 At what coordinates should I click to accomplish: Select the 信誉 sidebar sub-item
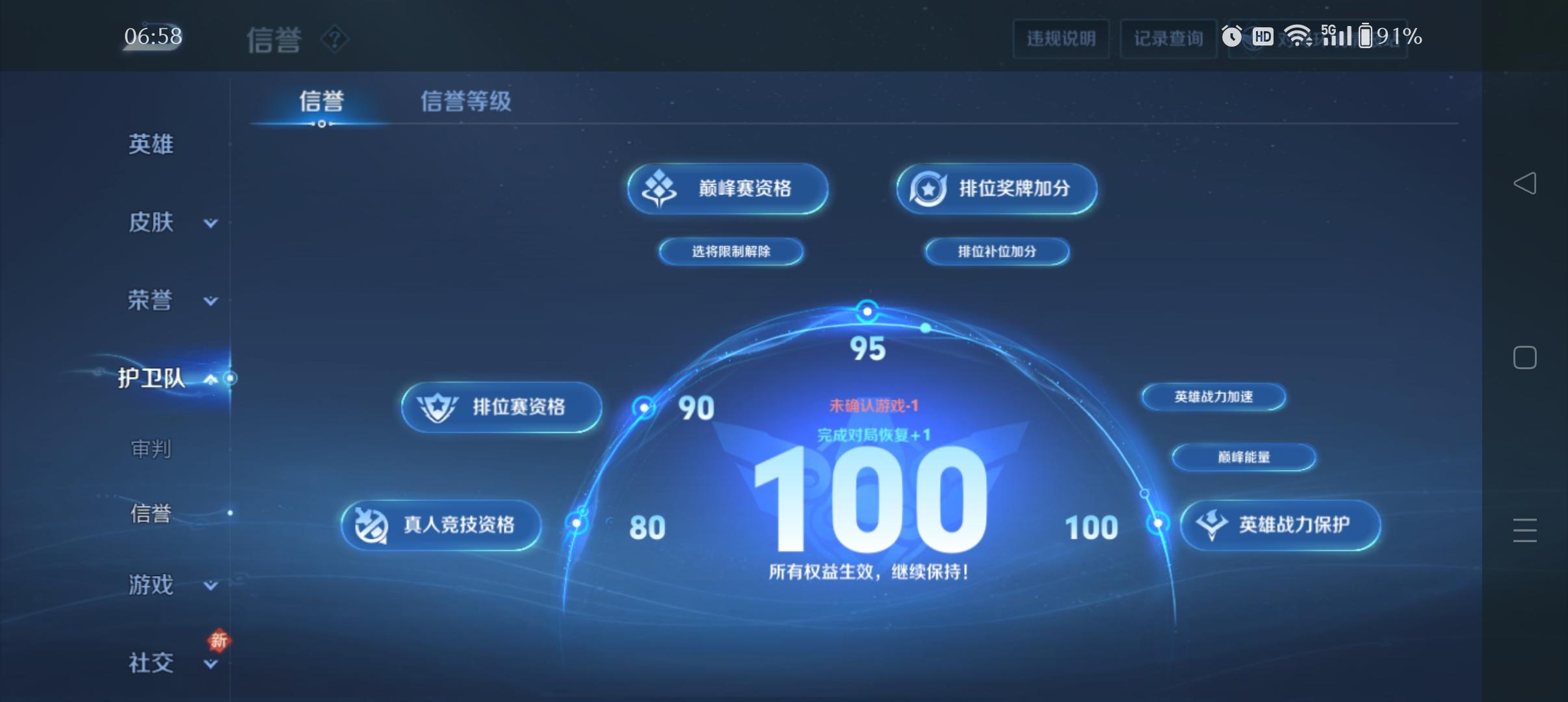151,513
